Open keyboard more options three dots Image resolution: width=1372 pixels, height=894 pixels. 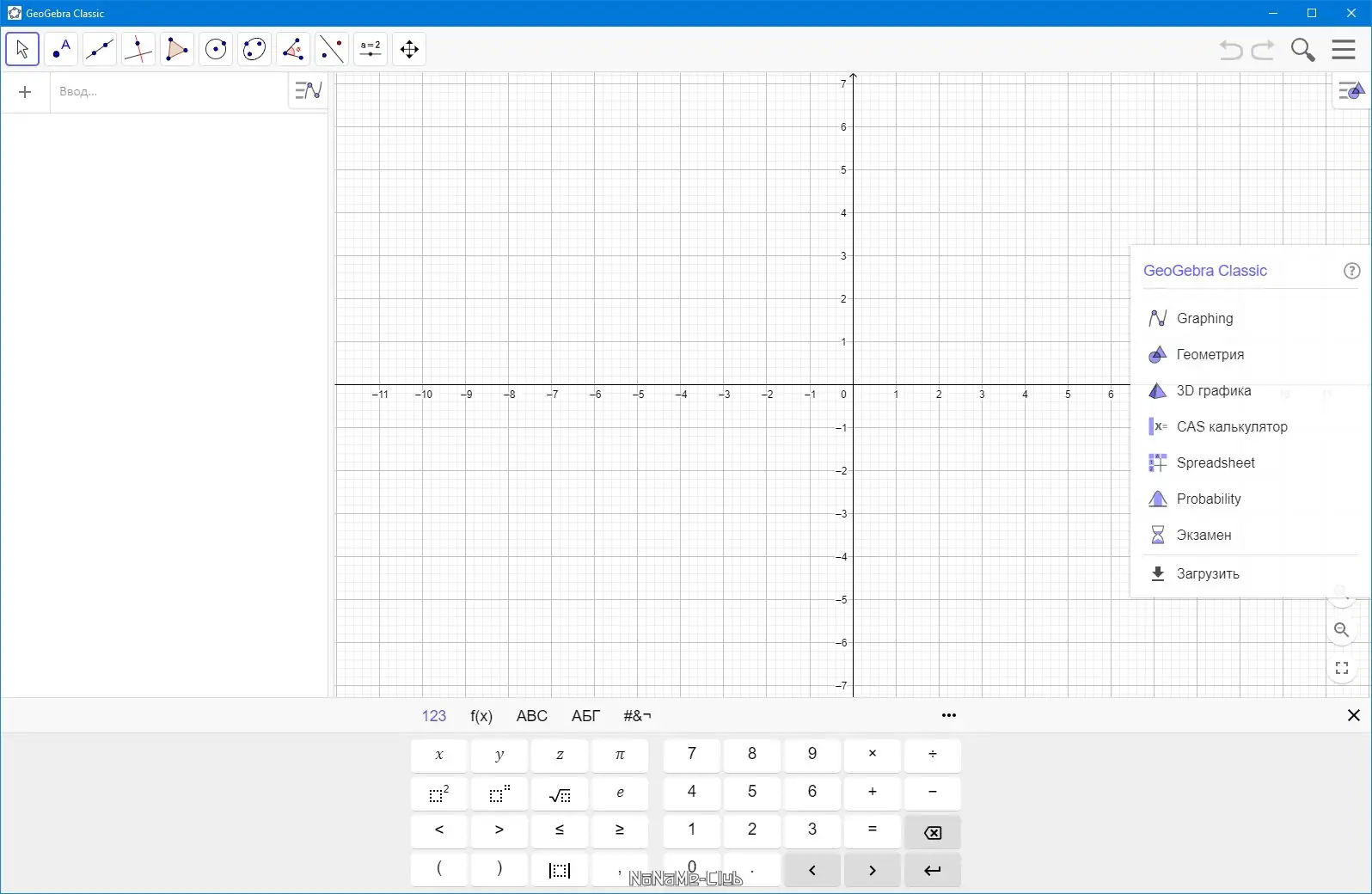point(949,715)
